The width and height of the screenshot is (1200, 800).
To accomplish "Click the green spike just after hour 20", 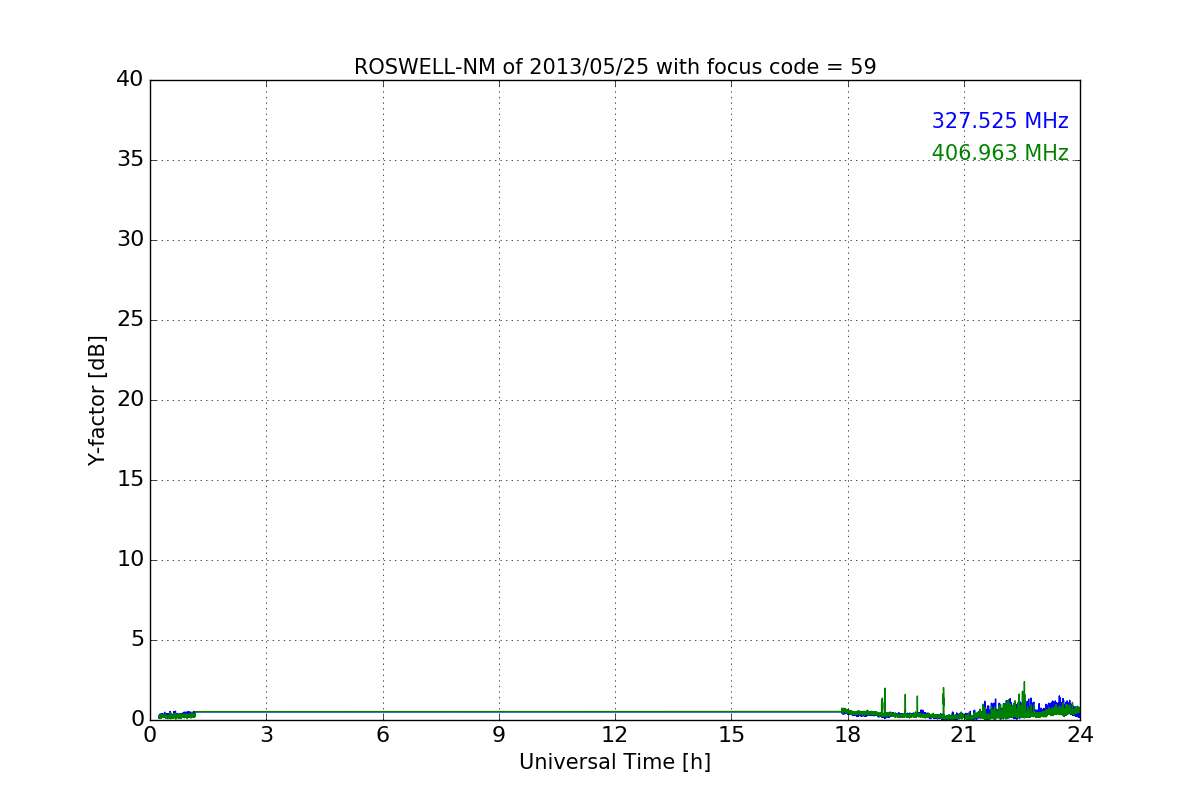I will click(x=943, y=701).
